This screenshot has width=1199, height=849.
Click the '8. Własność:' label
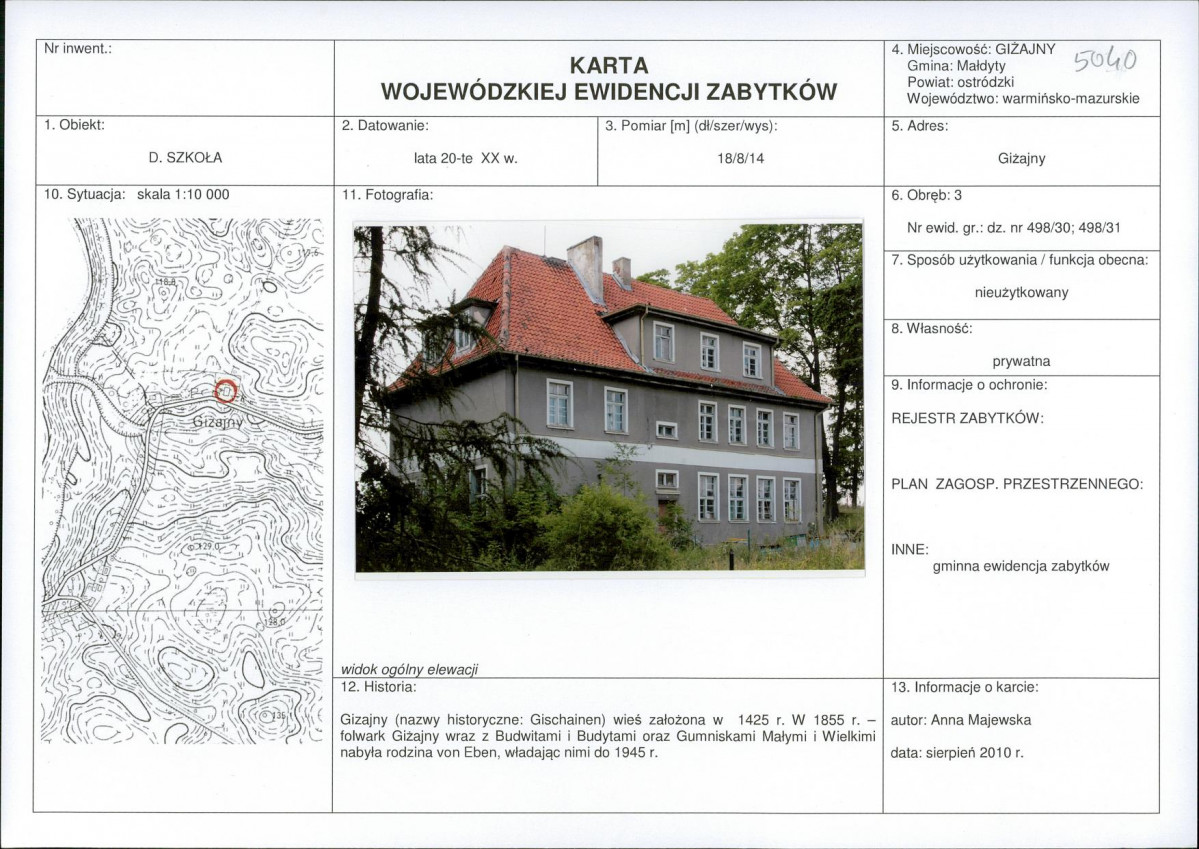point(932,329)
